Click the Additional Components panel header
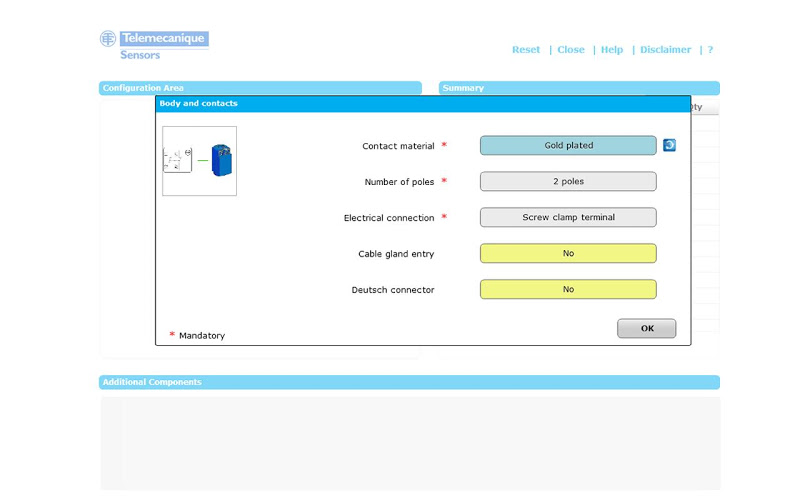 pyautogui.click(x=409, y=382)
